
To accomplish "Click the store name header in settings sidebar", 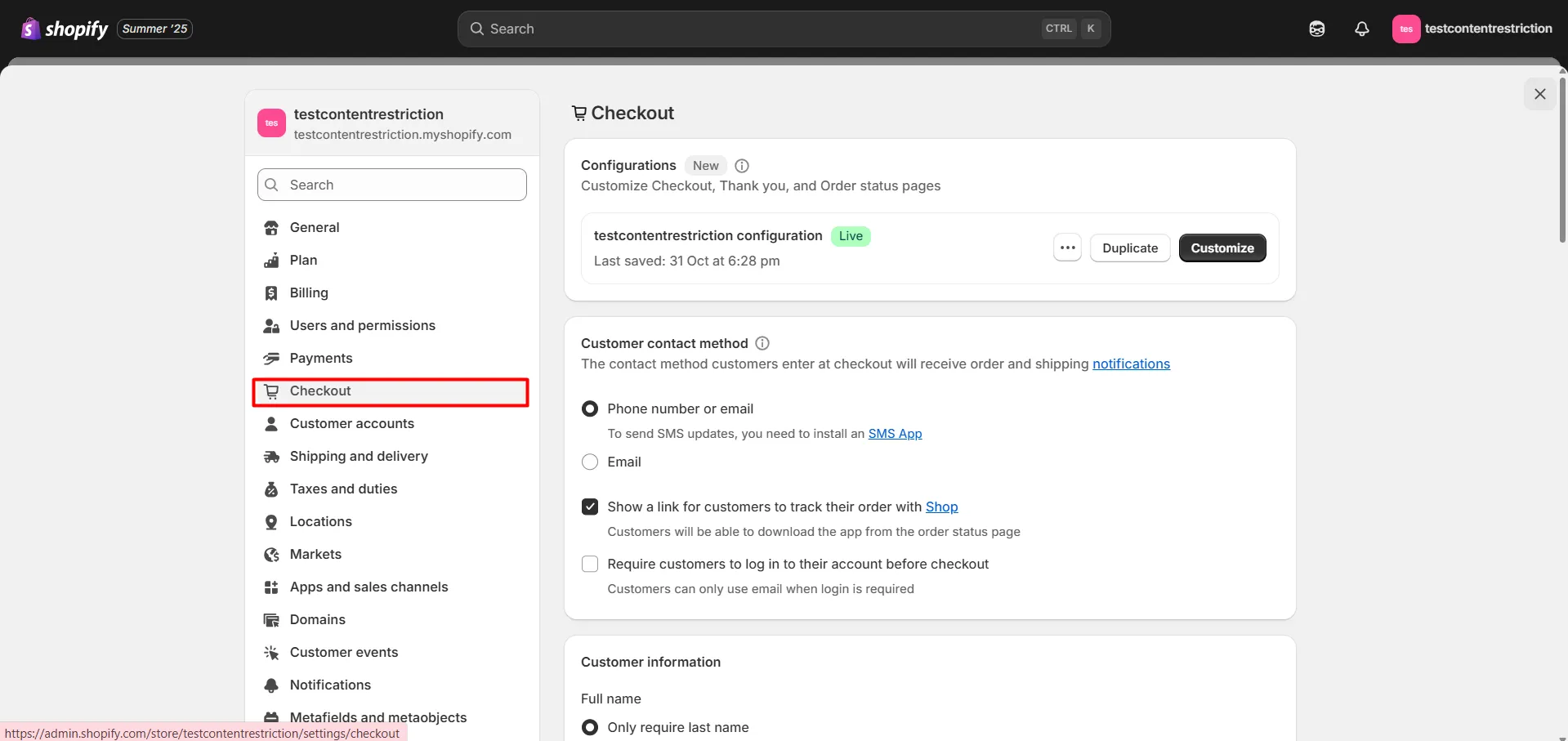I will (x=392, y=123).
